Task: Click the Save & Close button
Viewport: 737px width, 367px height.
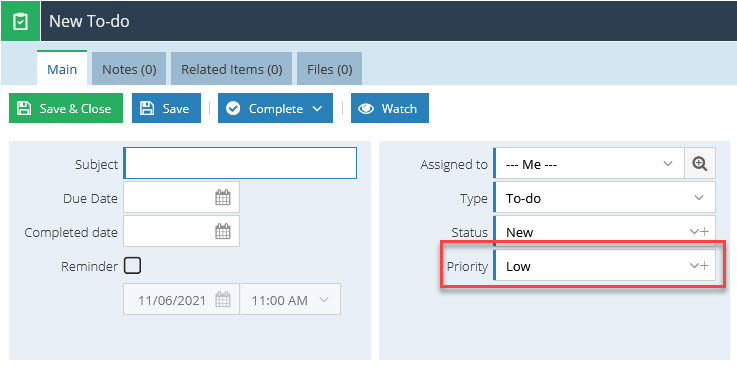Action: coord(66,109)
